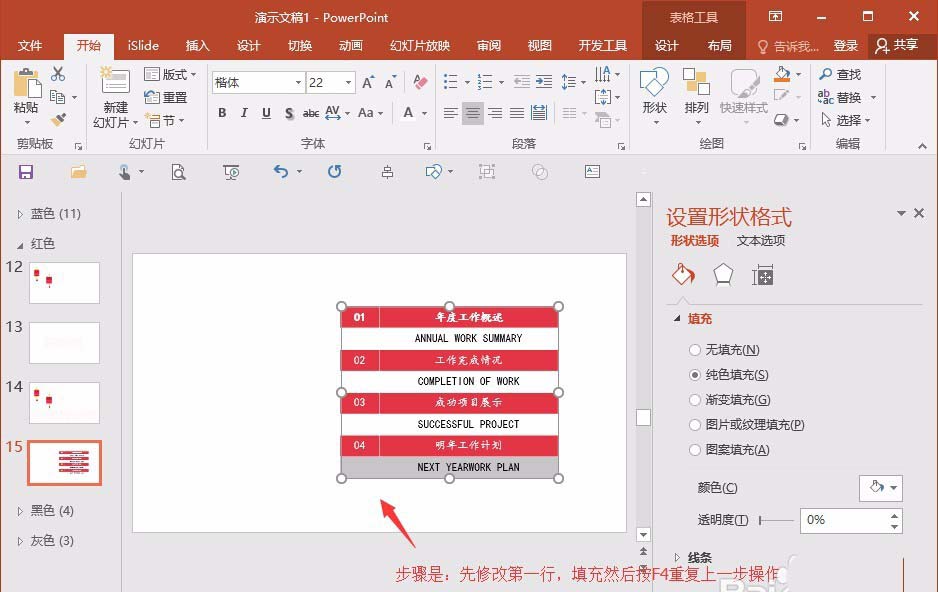Click the 新建幻灯片 new slide button

click(x=113, y=95)
